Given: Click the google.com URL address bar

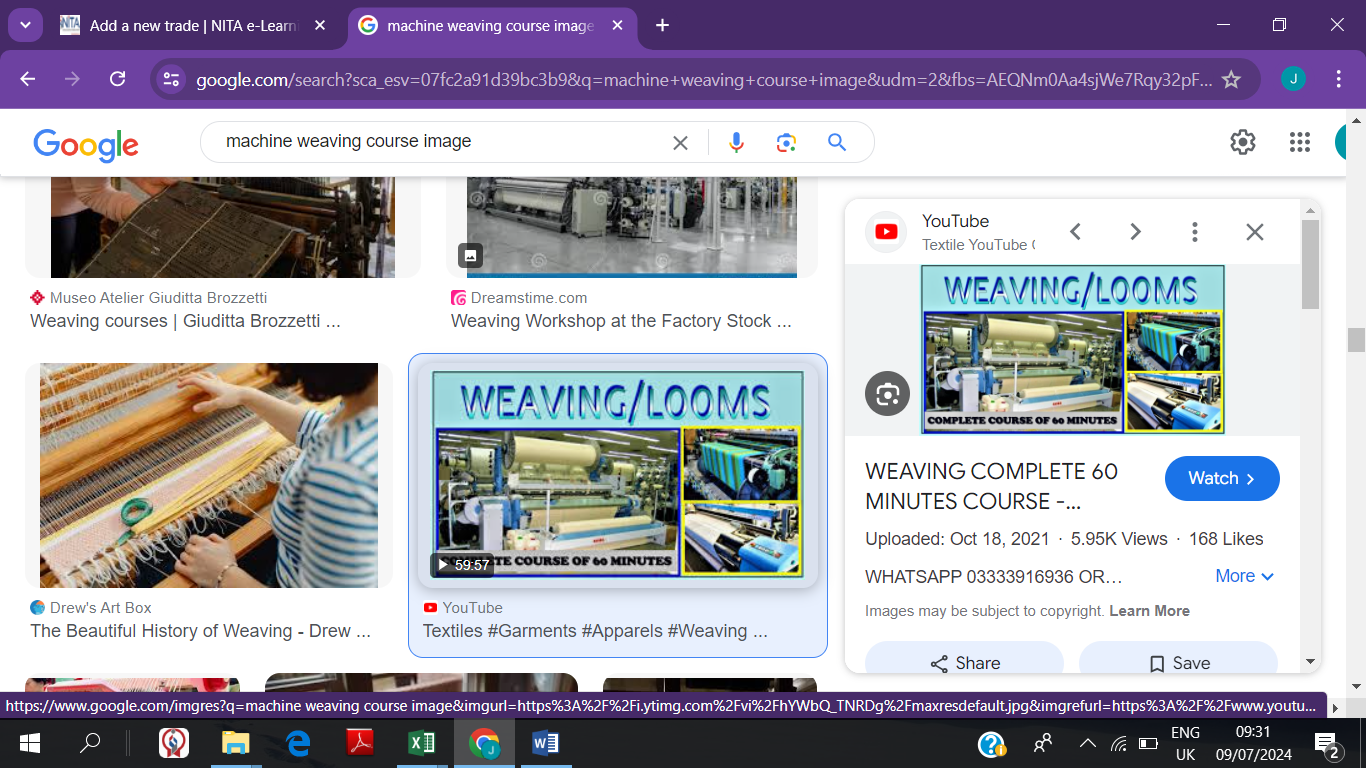Looking at the screenshot, I should pos(703,79).
